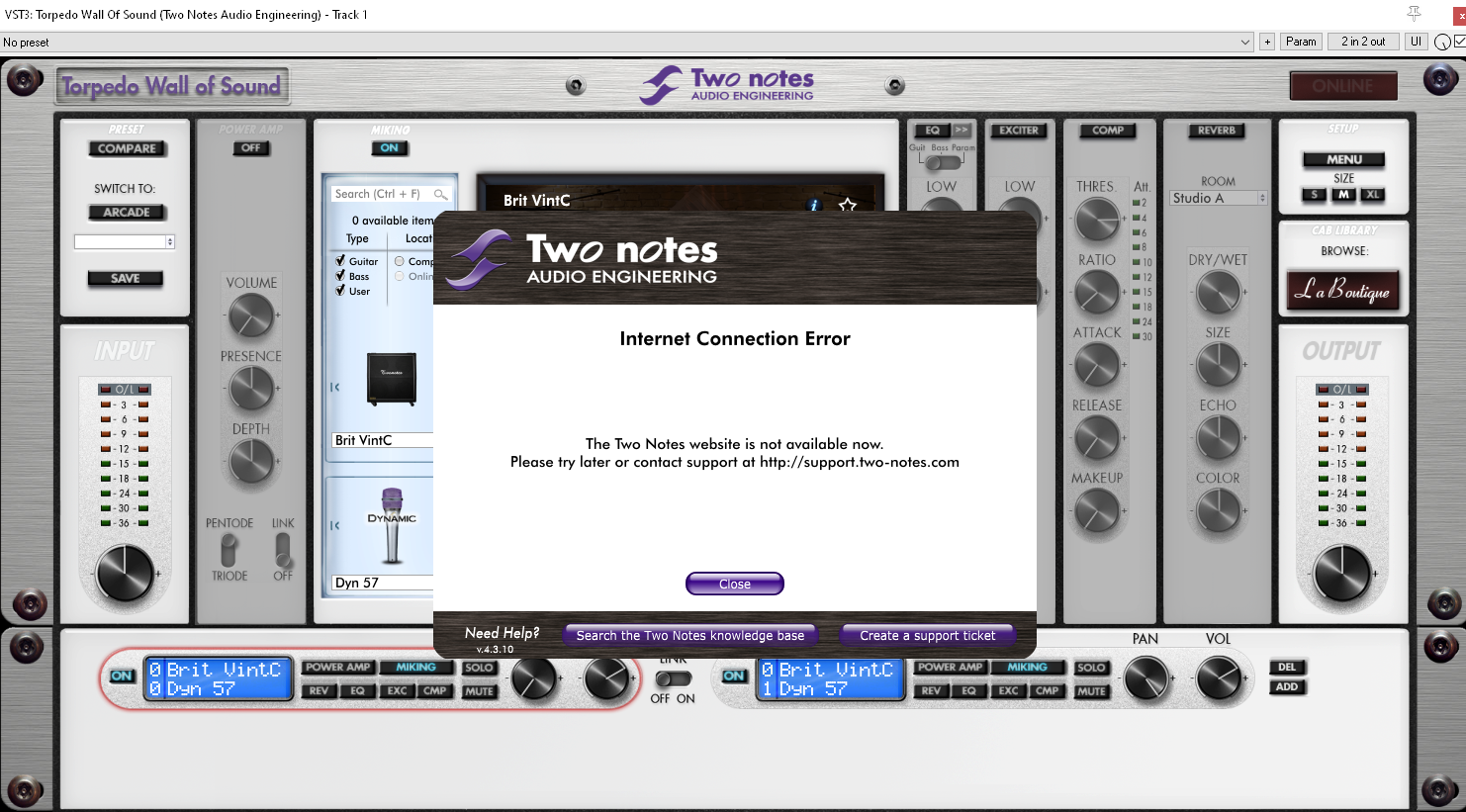
Task: Create a support ticket
Action: (x=928, y=635)
